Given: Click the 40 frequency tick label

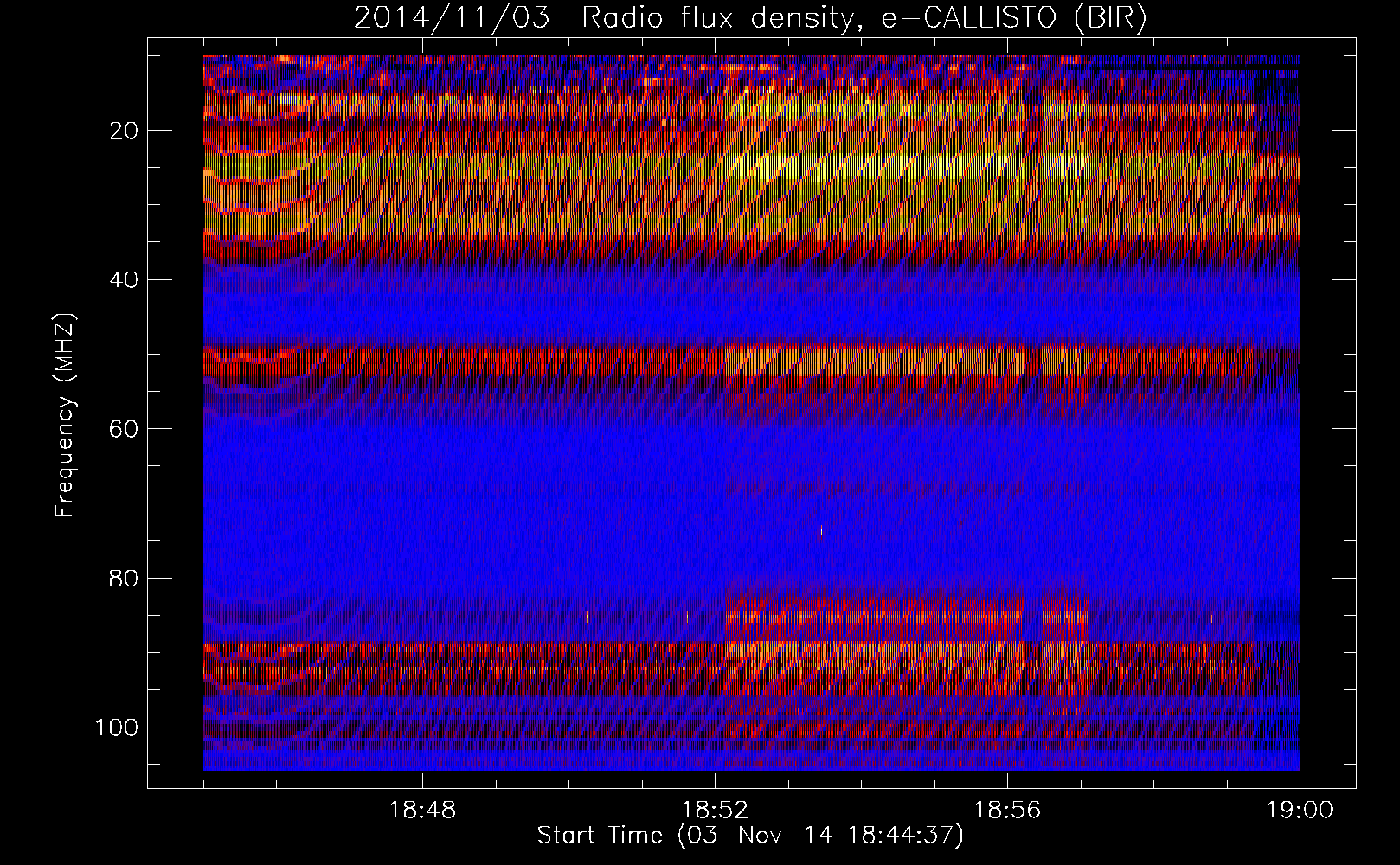Looking at the screenshot, I should [x=125, y=279].
